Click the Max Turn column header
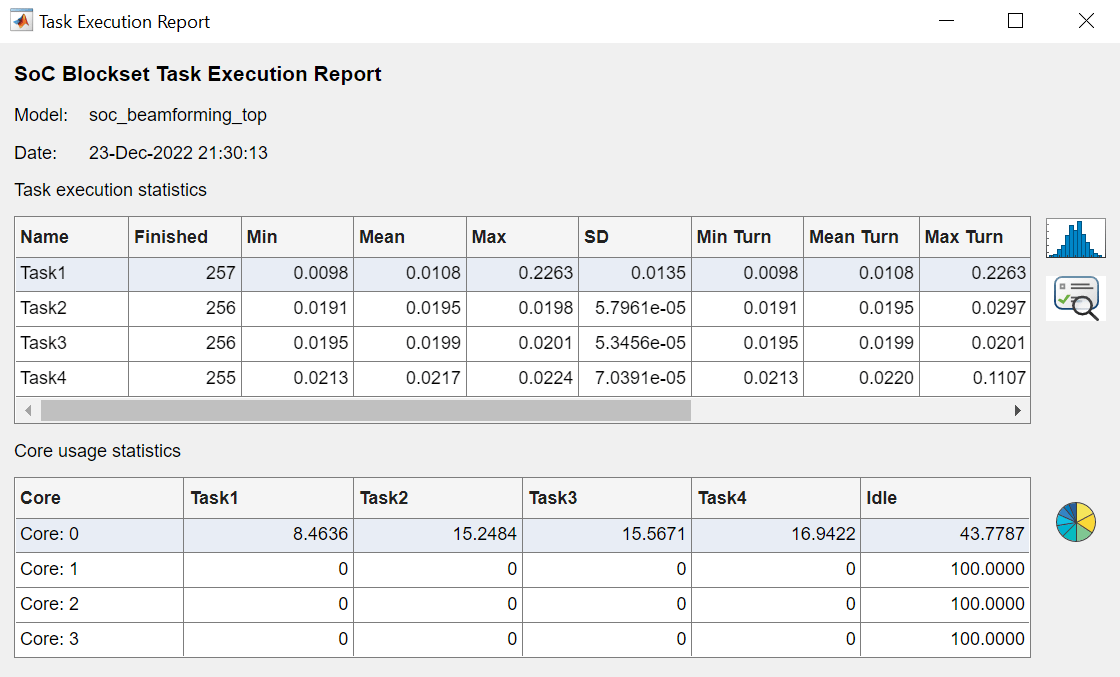This screenshot has width=1120, height=677. (971, 237)
